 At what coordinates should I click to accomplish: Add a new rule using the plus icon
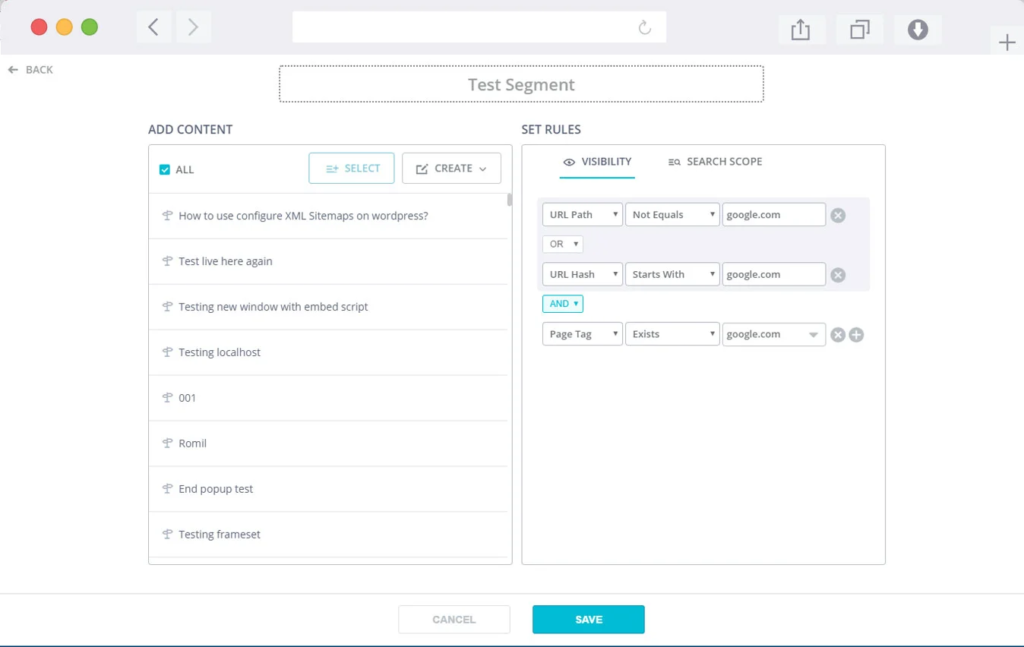coord(856,334)
